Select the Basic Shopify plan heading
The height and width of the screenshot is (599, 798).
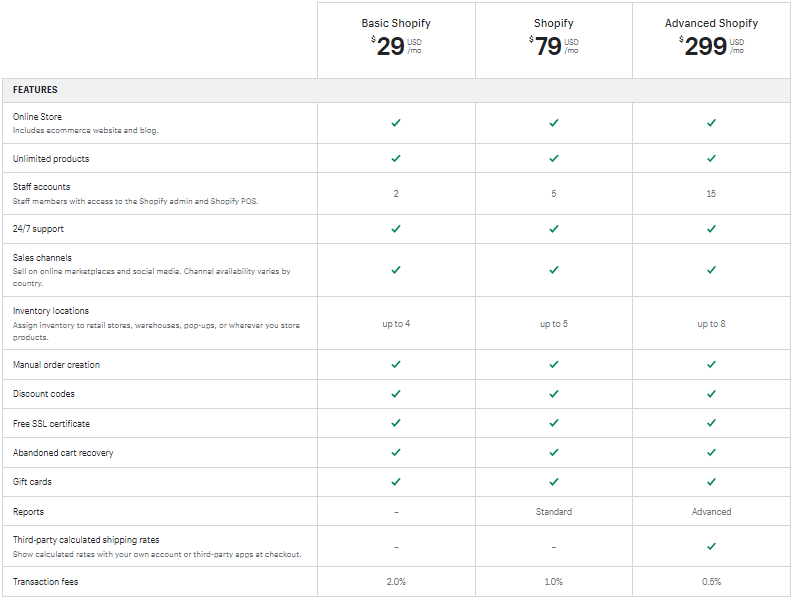point(396,23)
